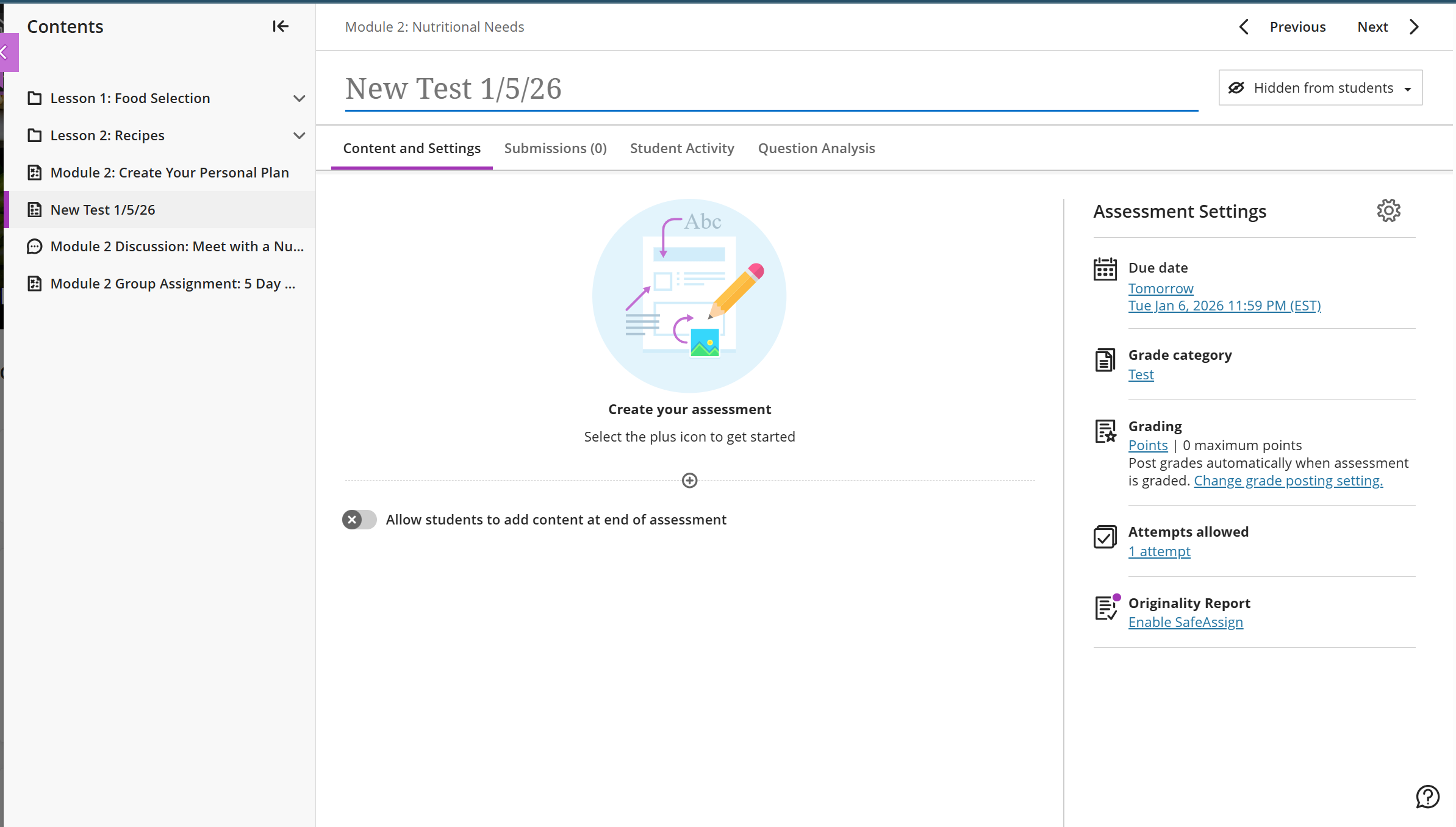Toggle Allow students to add content switch
Image resolution: width=1456 pixels, height=827 pixels.
click(359, 520)
